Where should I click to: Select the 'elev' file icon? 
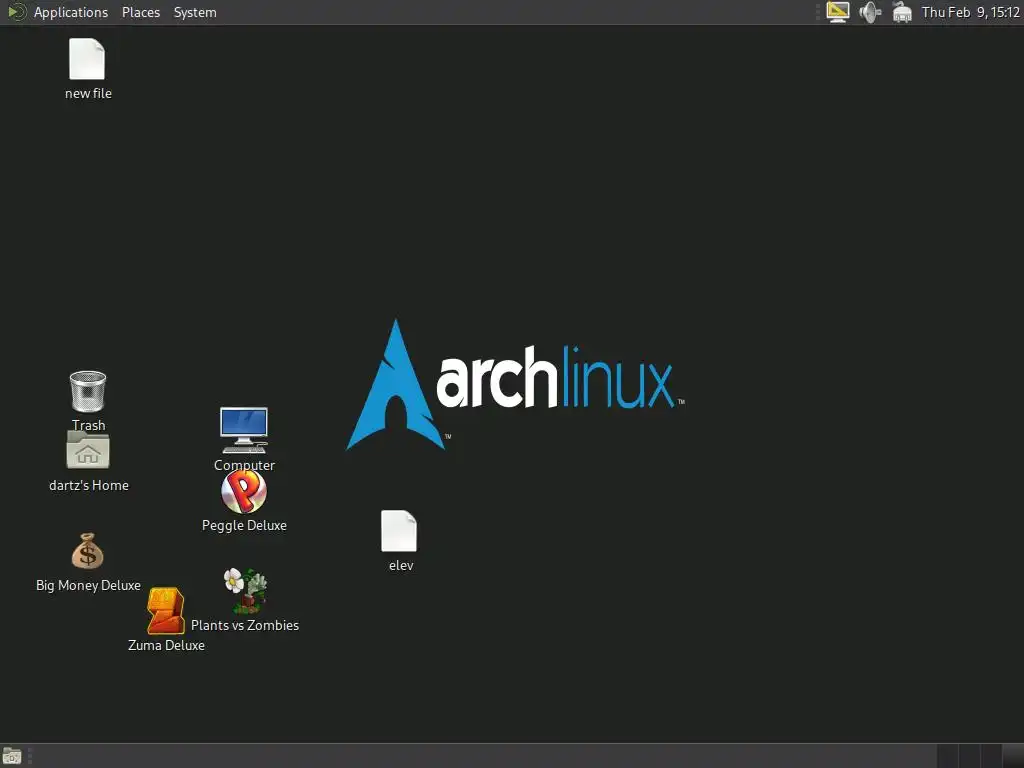399,531
